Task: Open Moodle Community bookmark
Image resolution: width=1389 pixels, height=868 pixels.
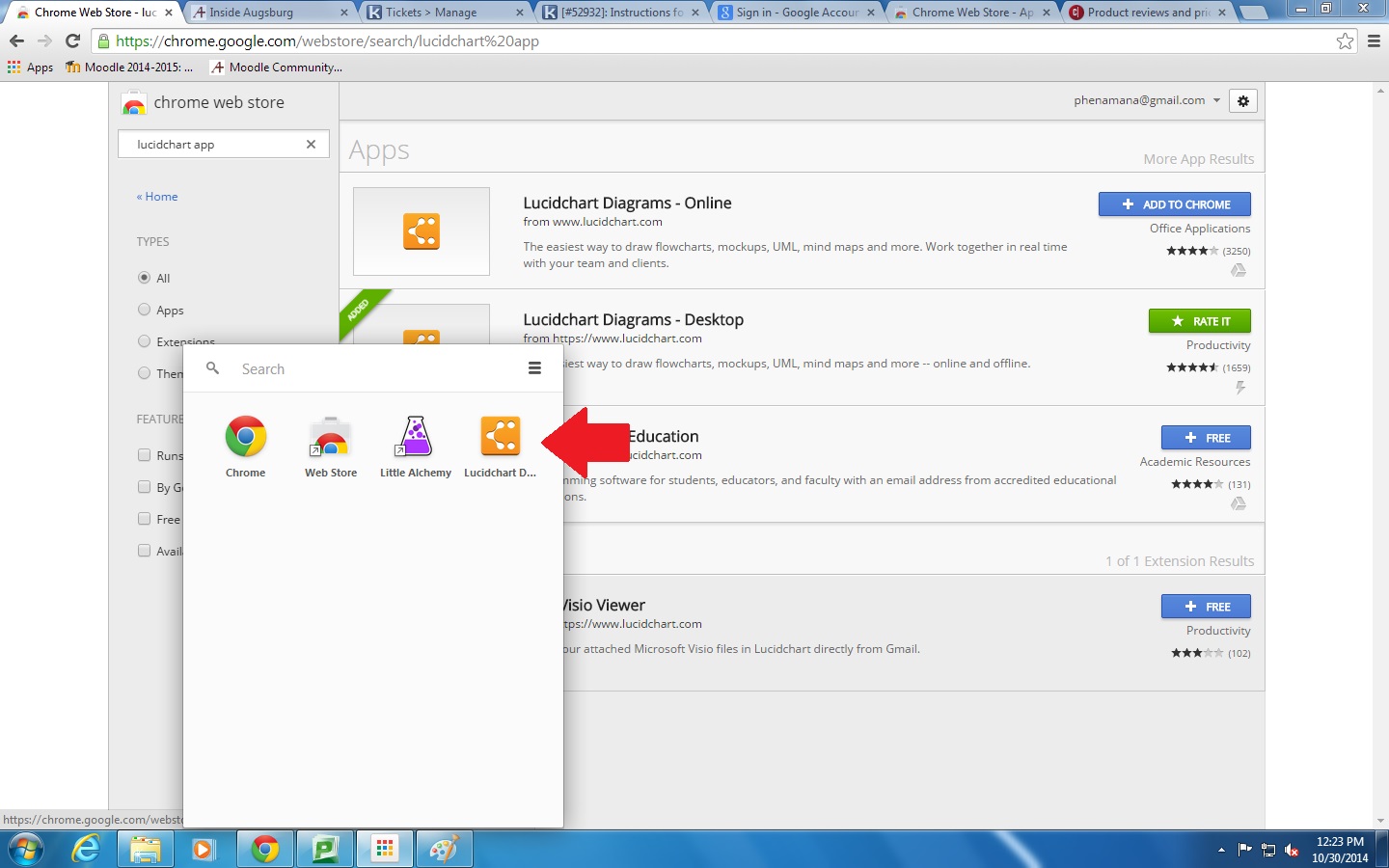Action: click(277, 68)
